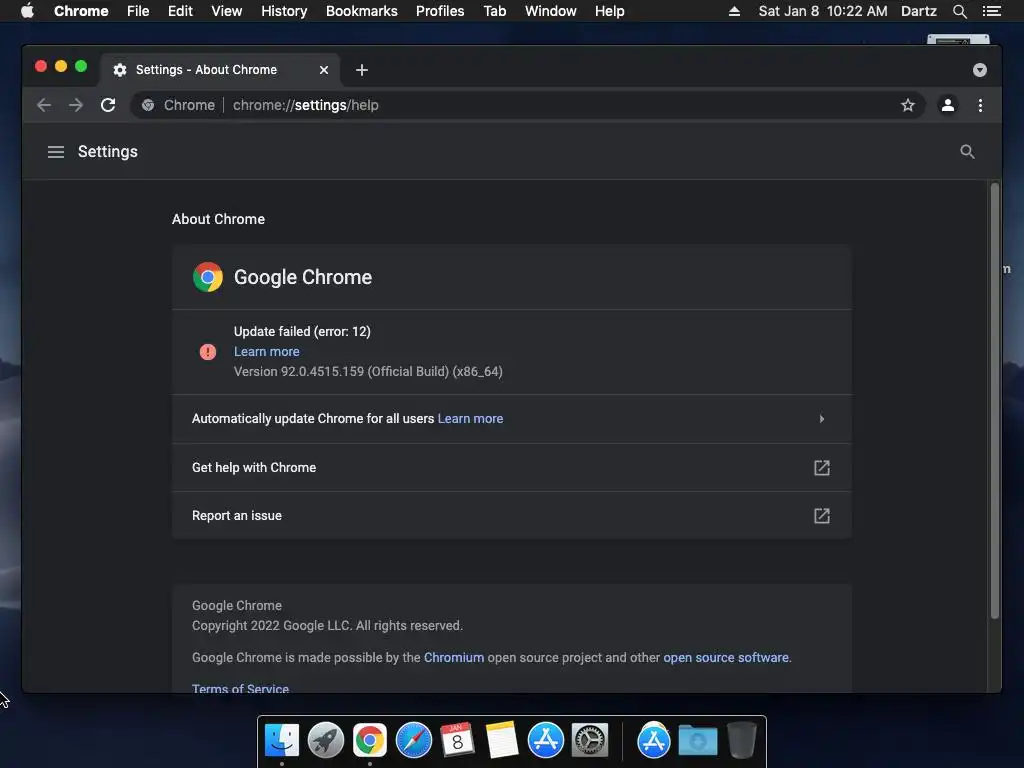
Task: Open the Edit menu
Action: coord(180,11)
